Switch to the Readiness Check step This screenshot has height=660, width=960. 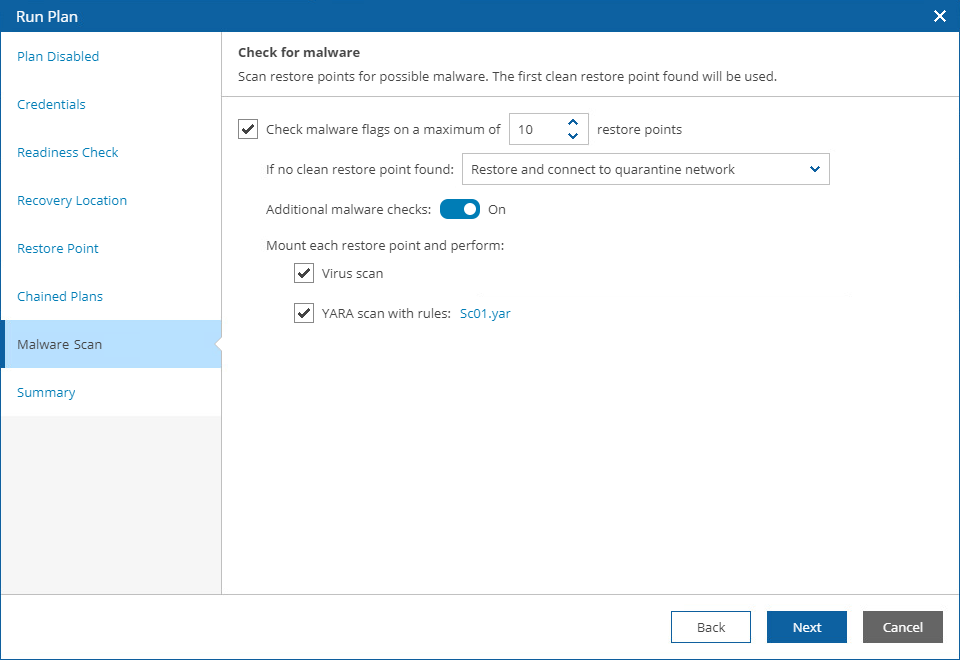coord(67,152)
